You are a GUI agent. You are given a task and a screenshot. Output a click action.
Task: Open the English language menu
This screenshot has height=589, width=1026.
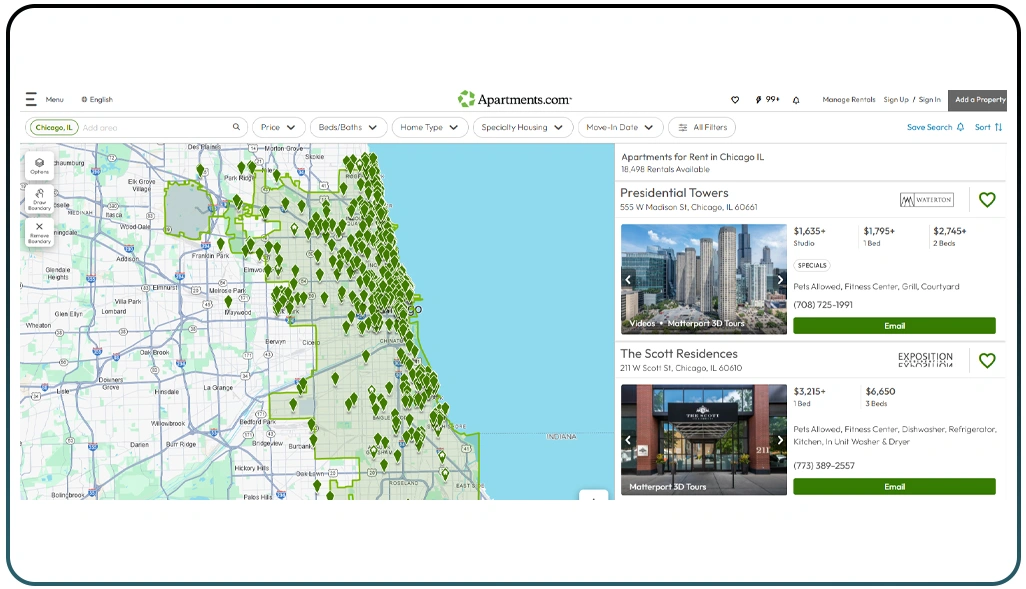pyautogui.click(x=97, y=100)
